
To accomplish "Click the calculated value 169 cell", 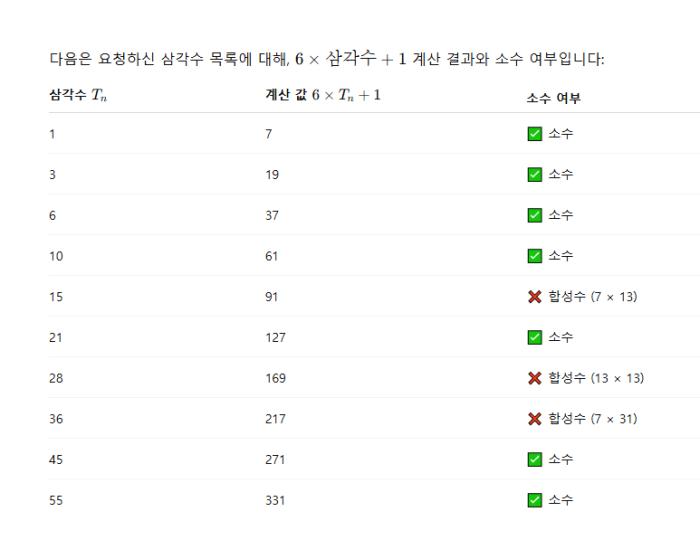I will click(x=275, y=378).
